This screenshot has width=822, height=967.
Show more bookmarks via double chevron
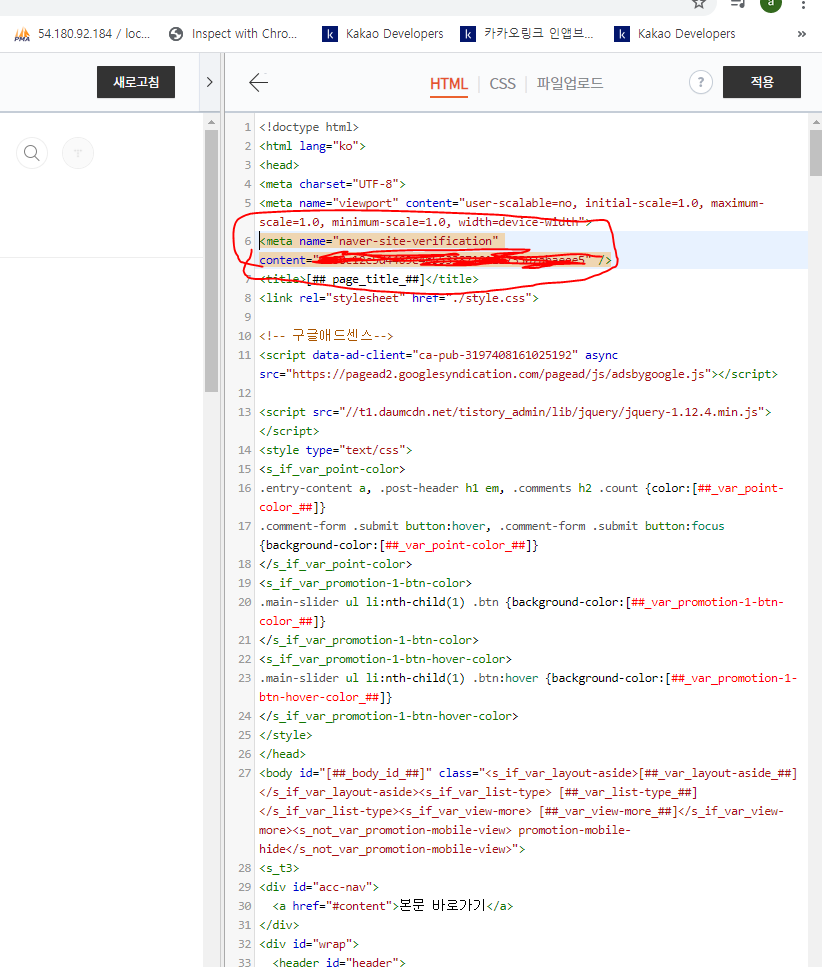[x=802, y=34]
